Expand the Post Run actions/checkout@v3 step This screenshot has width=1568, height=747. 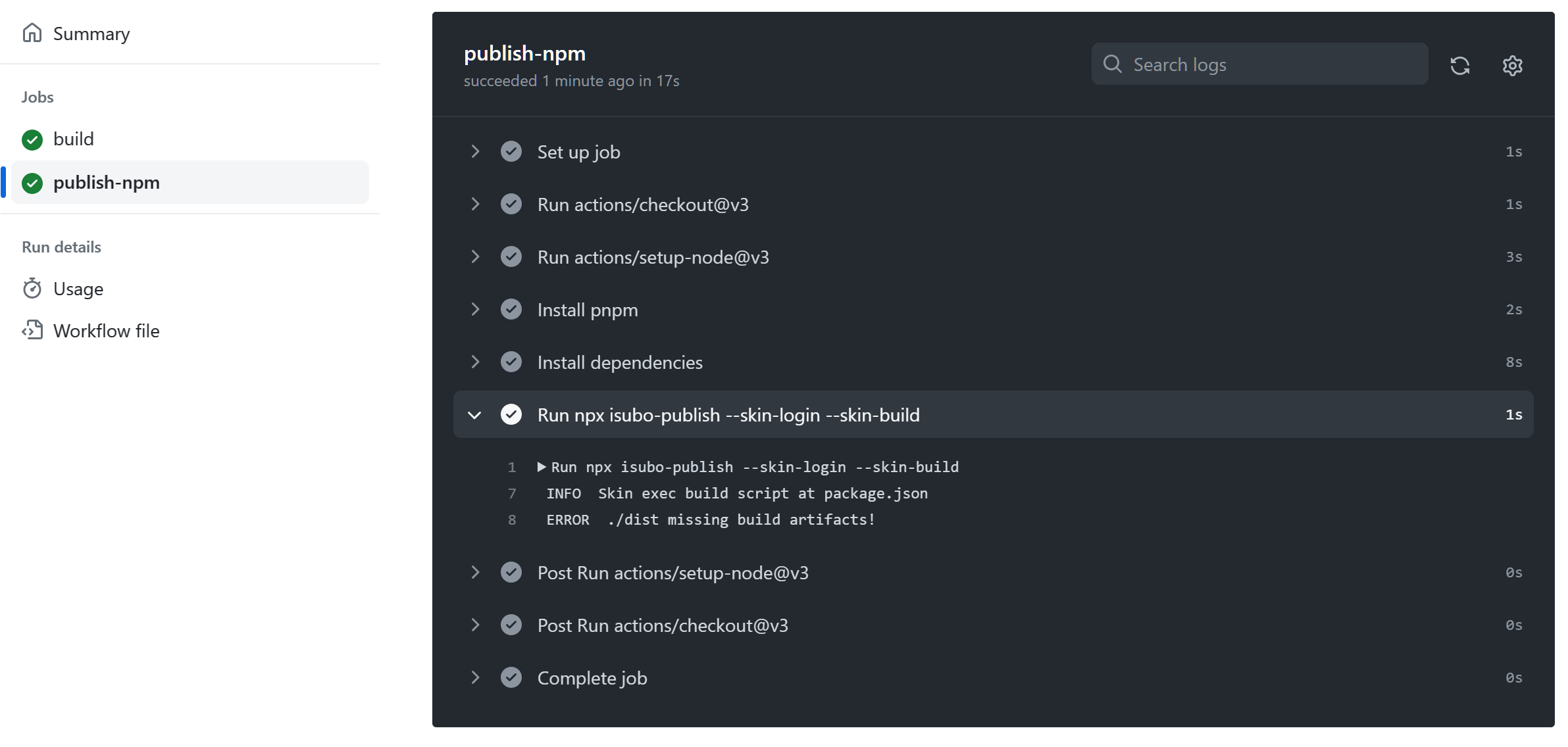pos(475,625)
